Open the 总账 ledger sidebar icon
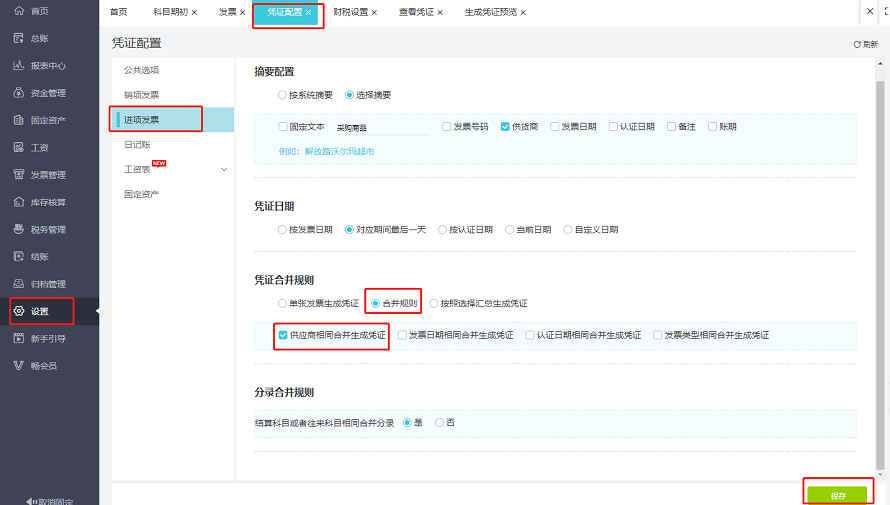 pyautogui.click(x=19, y=38)
